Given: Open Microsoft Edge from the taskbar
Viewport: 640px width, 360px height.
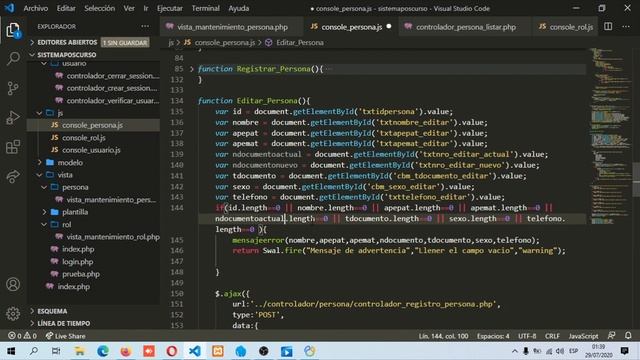Looking at the screenshot, I should click(103, 351).
